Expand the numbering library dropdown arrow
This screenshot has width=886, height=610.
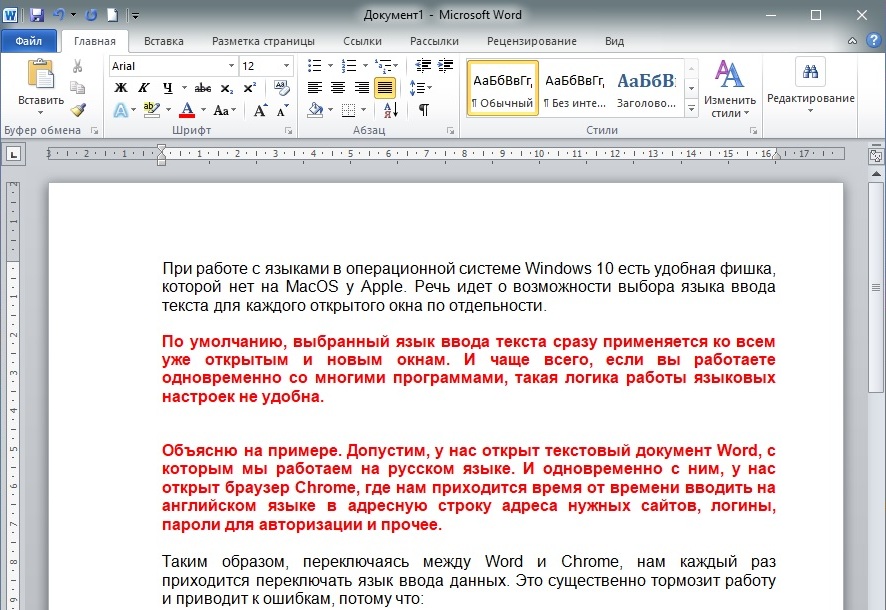(365, 66)
